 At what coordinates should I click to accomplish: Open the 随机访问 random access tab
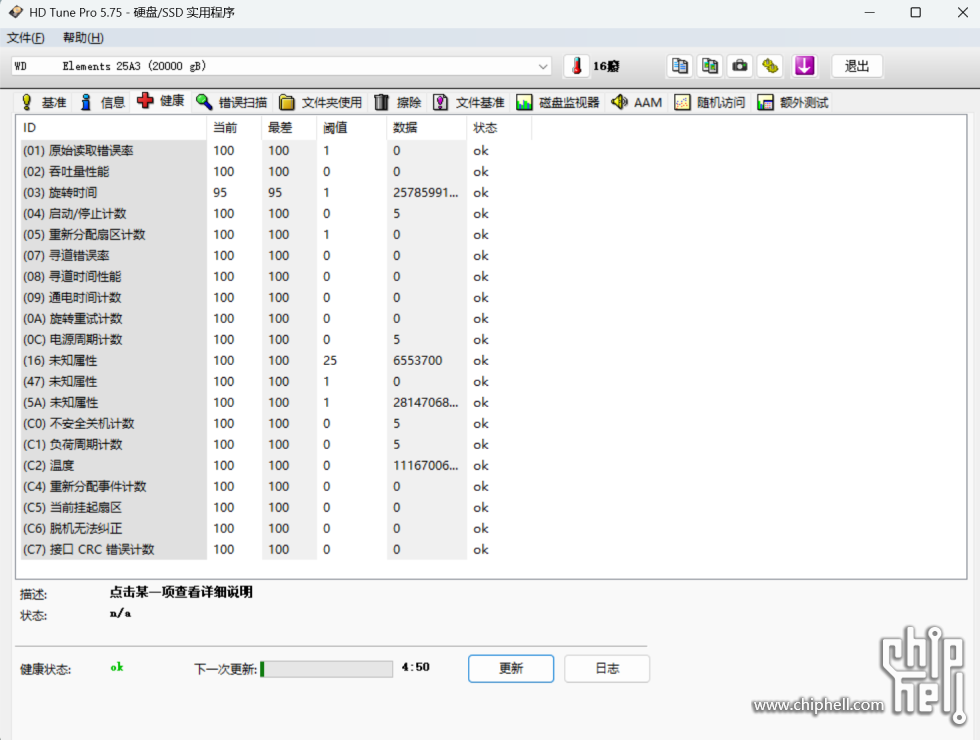click(709, 102)
